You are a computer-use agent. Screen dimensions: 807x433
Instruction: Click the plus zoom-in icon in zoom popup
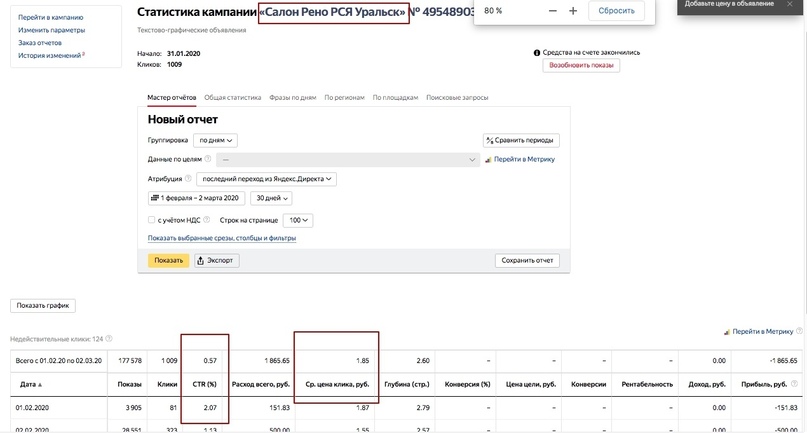[573, 11]
